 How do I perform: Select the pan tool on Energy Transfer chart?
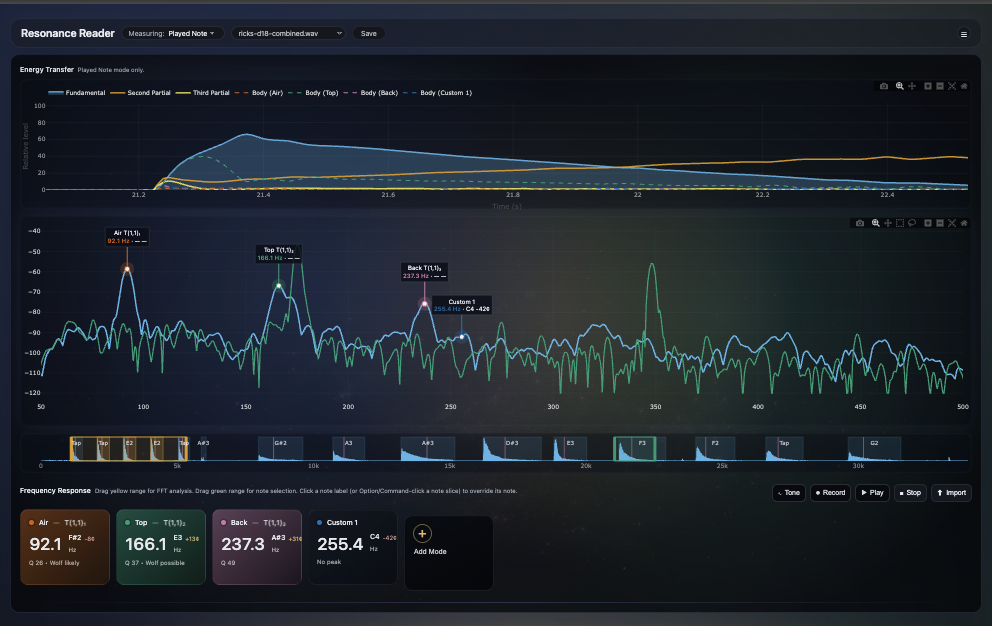(x=912, y=86)
